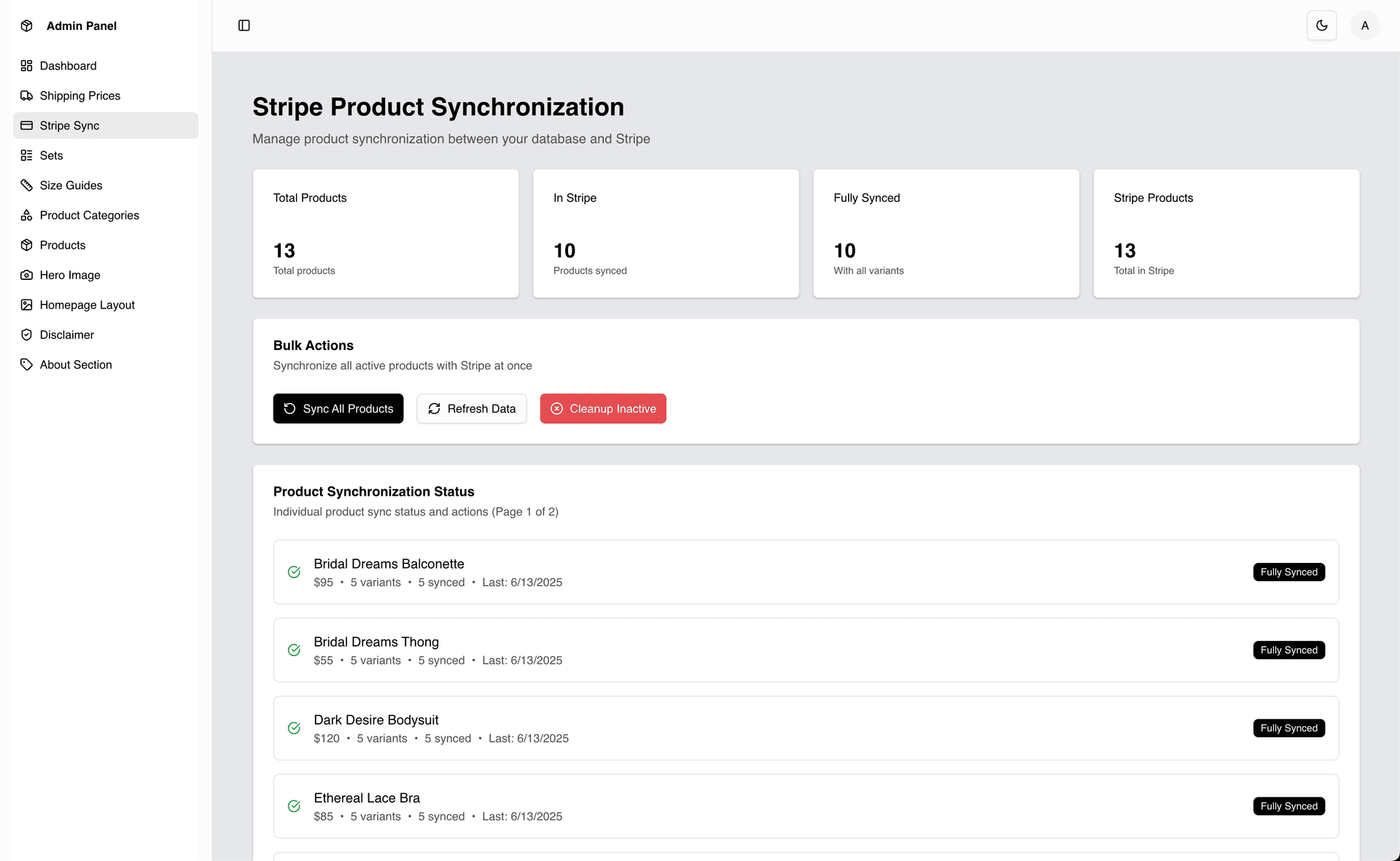The image size is (1400, 861).
Task: Toggle dark mode with the moon icon
Action: (1322, 26)
